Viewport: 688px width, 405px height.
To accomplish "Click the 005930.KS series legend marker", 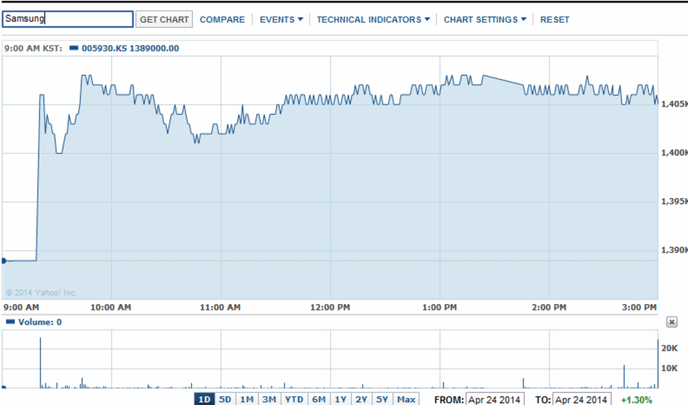I will 74,48.
